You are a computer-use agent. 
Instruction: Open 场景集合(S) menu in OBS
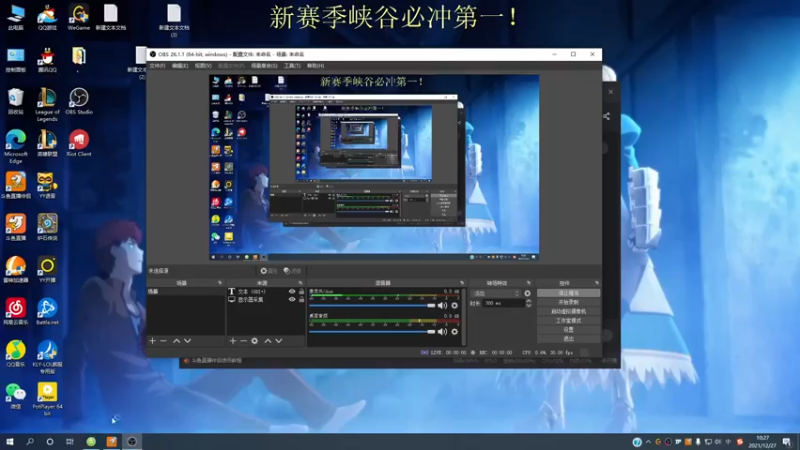[x=264, y=66]
